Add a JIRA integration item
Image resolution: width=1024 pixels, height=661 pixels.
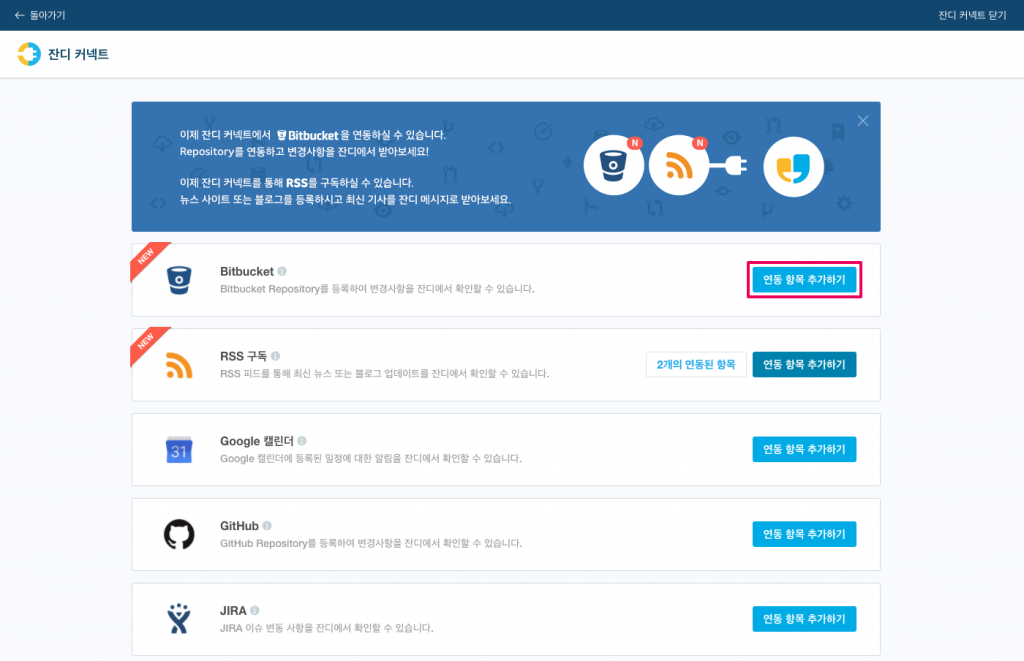(x=804, y=619)
